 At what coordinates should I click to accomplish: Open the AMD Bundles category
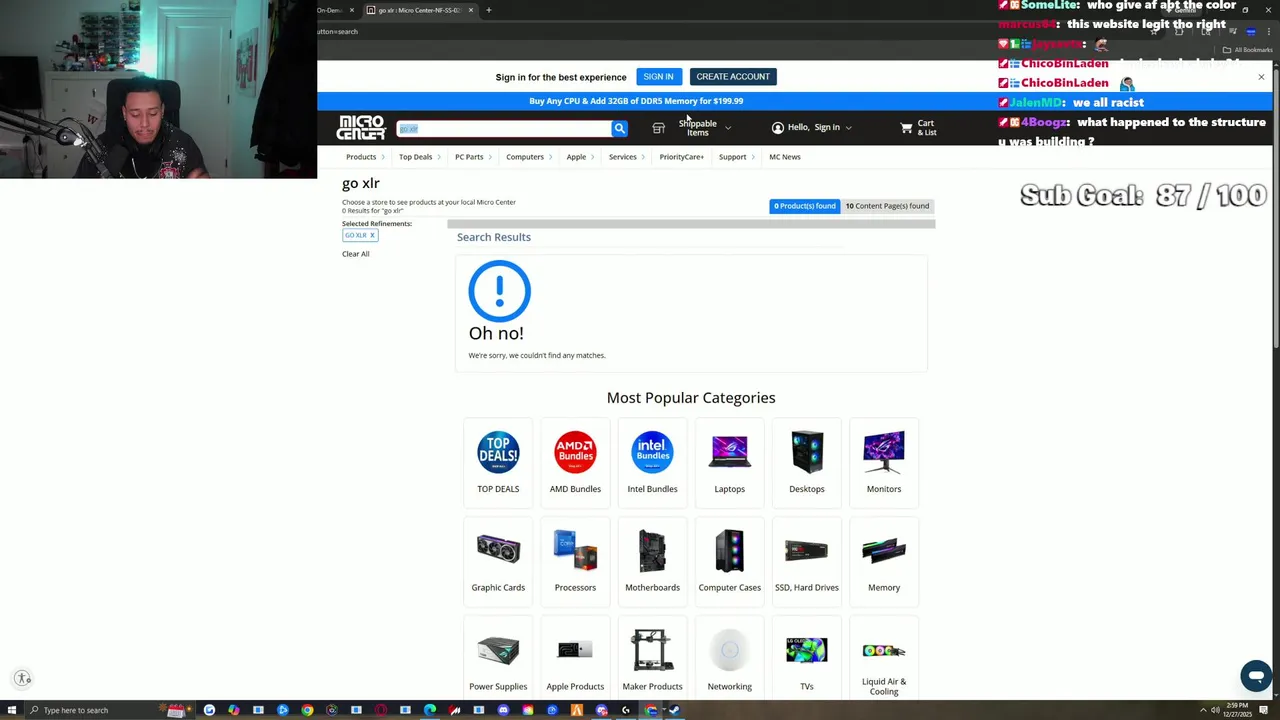575,462
